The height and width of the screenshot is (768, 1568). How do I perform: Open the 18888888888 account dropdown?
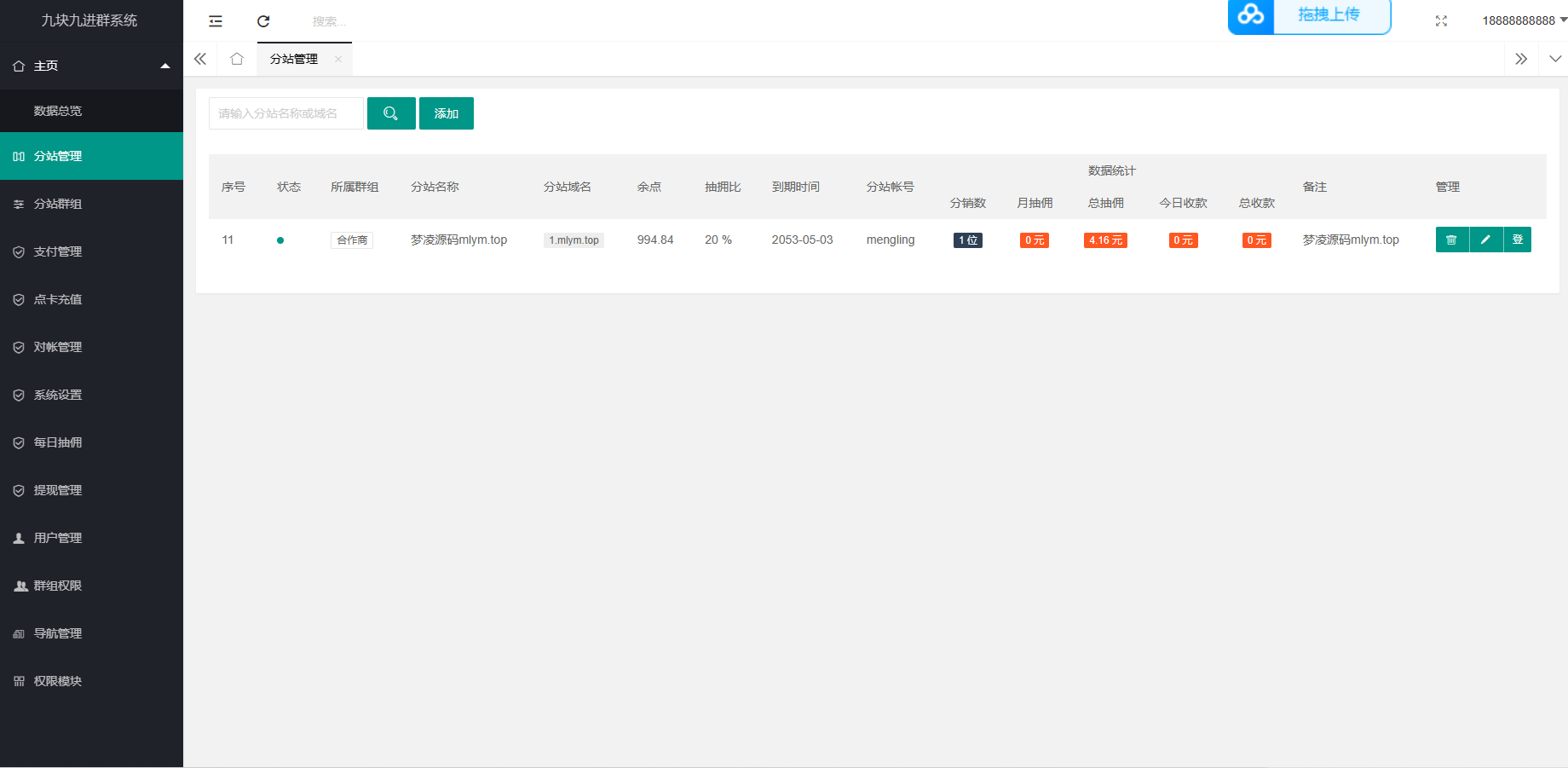click(1524, 20)
